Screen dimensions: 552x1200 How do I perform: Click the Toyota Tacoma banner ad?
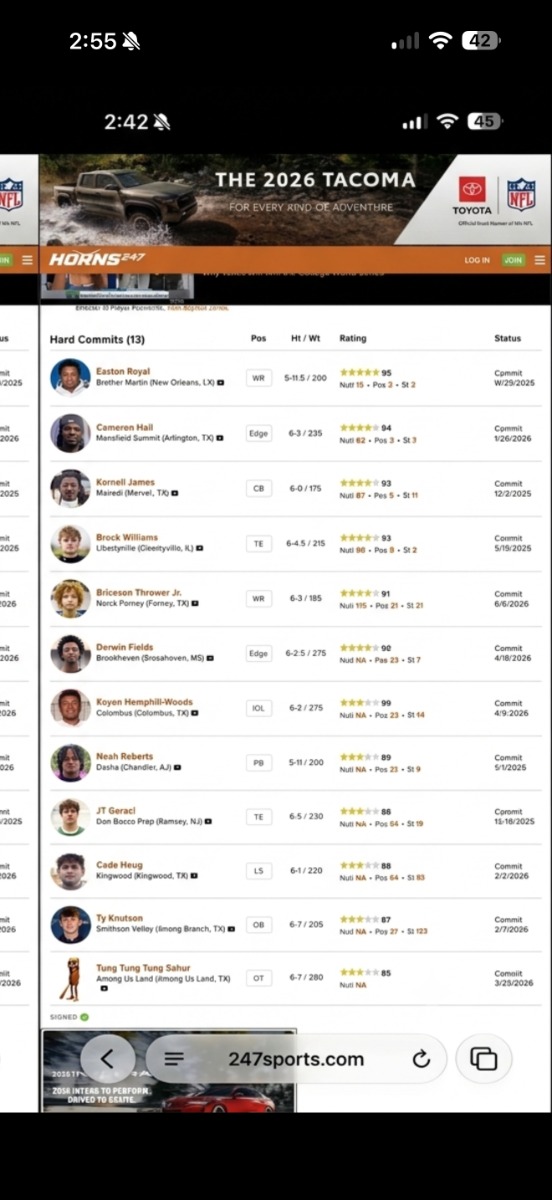pos(295,199)
